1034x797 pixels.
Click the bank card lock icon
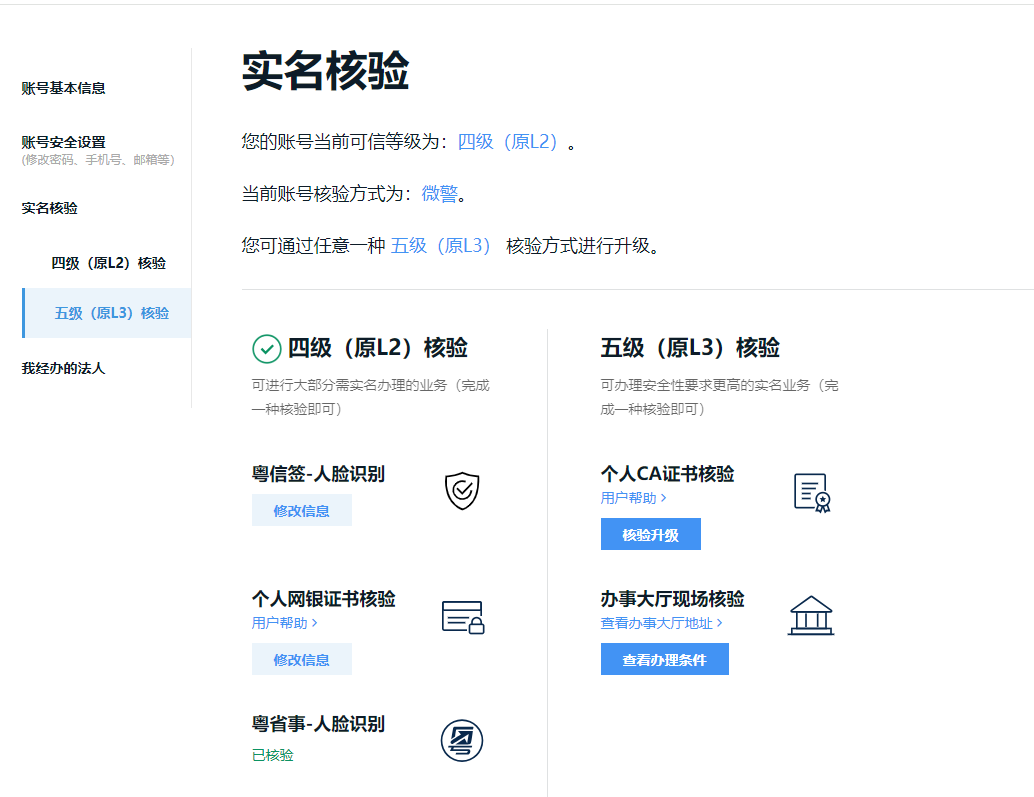(462, 617)
